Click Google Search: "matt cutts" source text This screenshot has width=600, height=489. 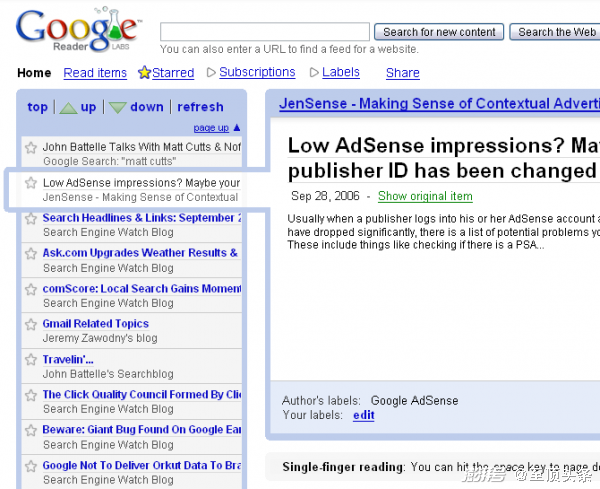pos(110,161)
